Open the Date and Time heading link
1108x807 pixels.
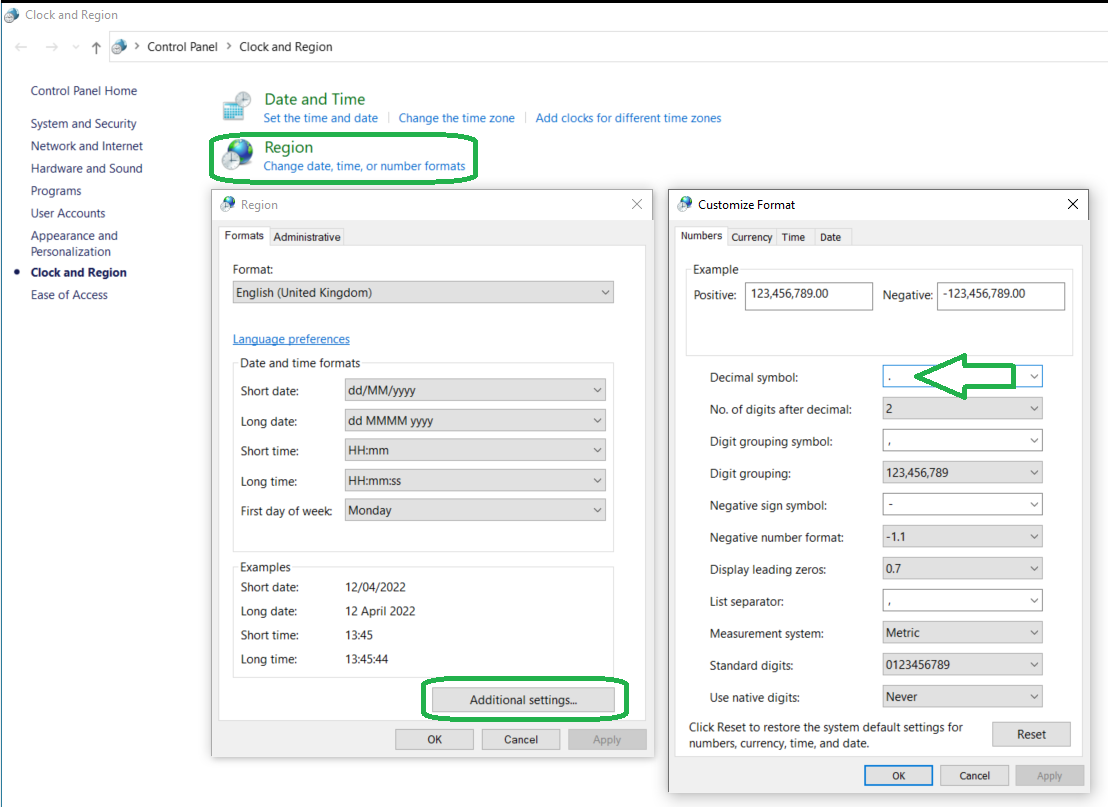pos(314,99)
